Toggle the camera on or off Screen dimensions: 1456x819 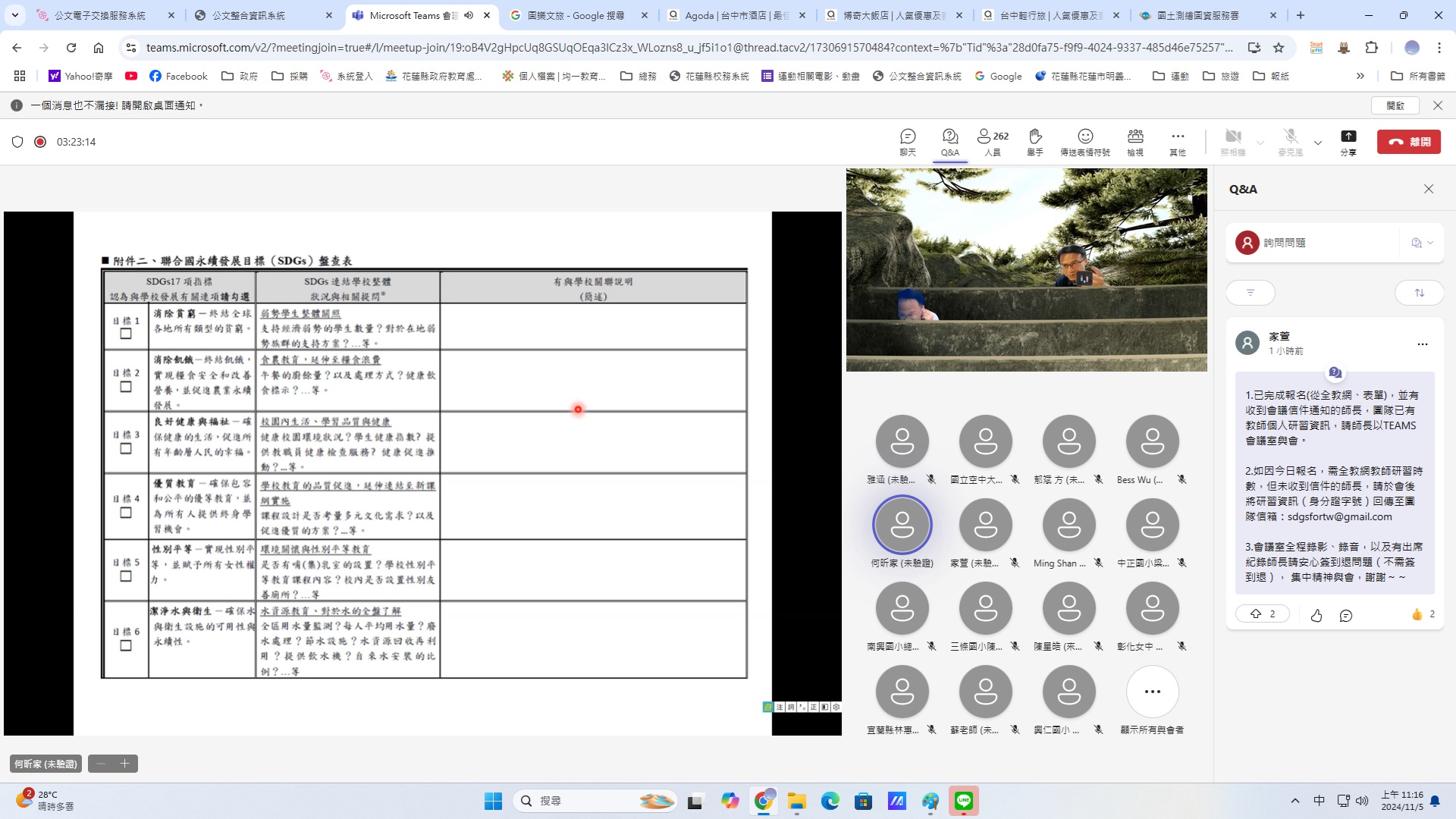[1233, 142]
